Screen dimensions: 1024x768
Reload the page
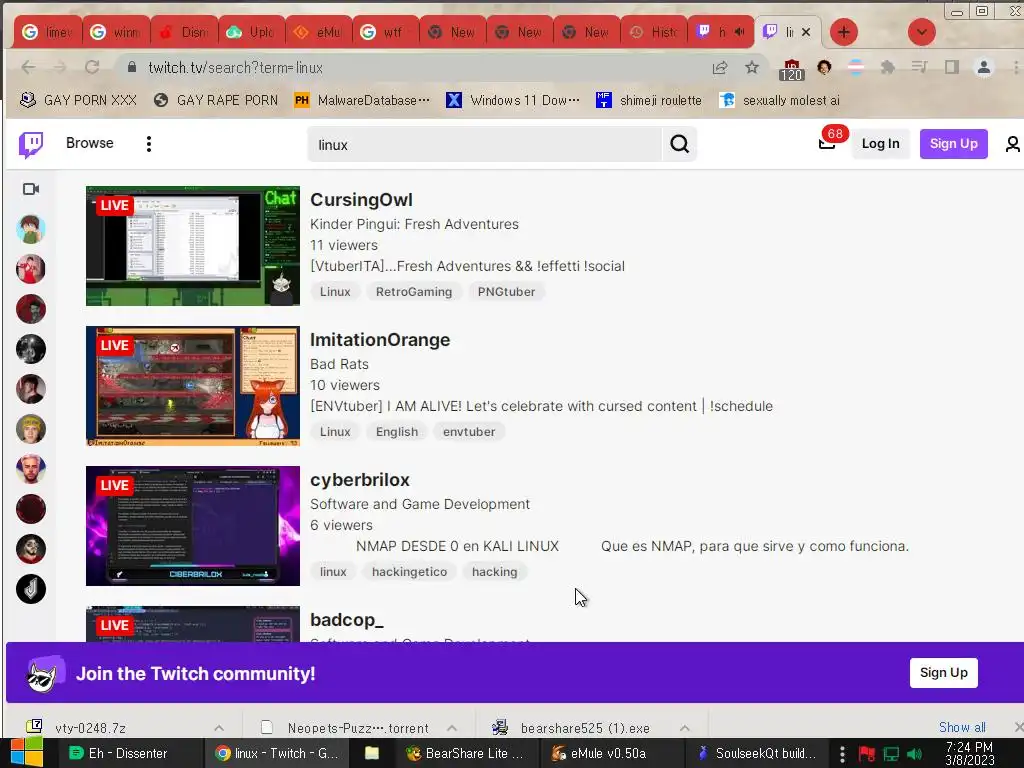(92, 67)
